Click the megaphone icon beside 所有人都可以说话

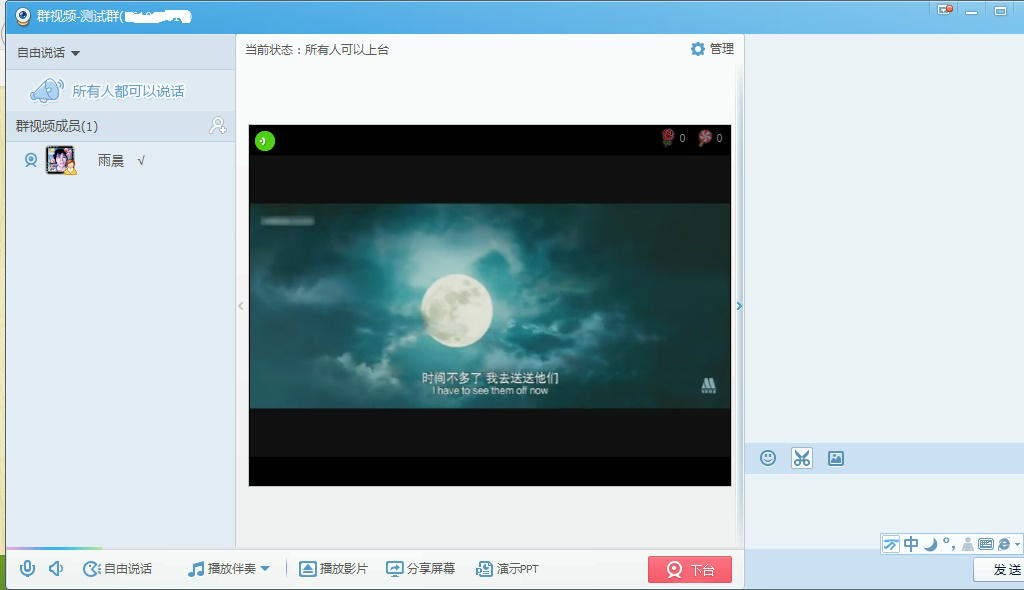[x=46, y=90]
